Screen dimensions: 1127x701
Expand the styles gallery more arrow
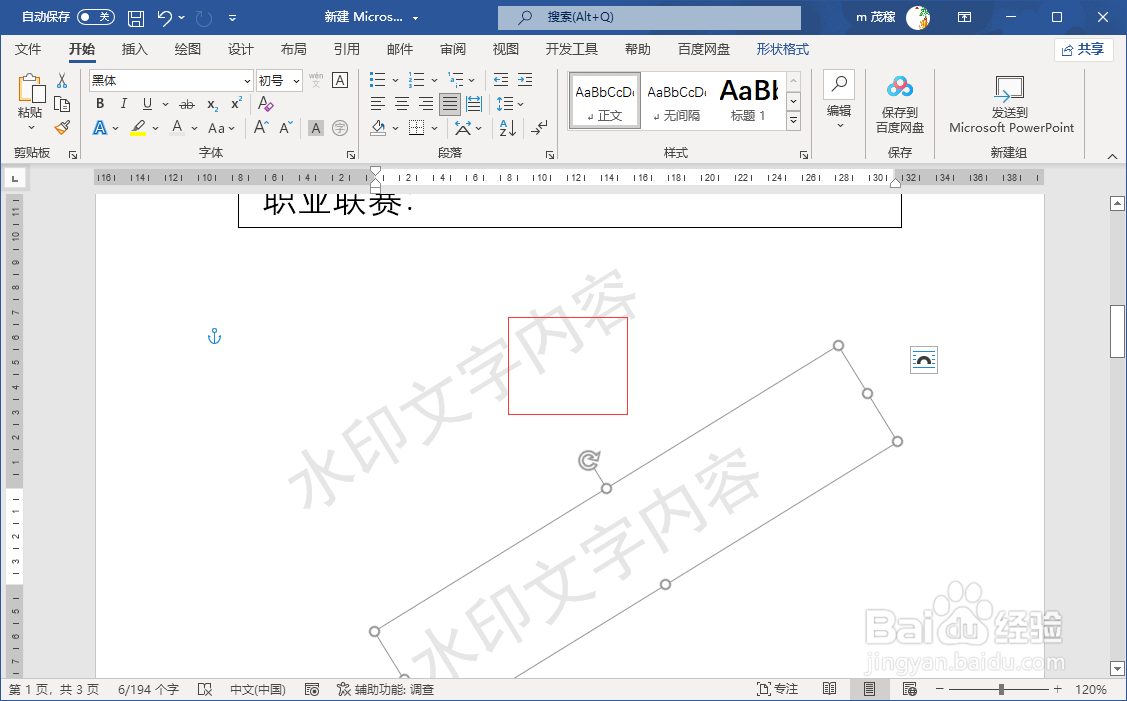tap(794, 121)
